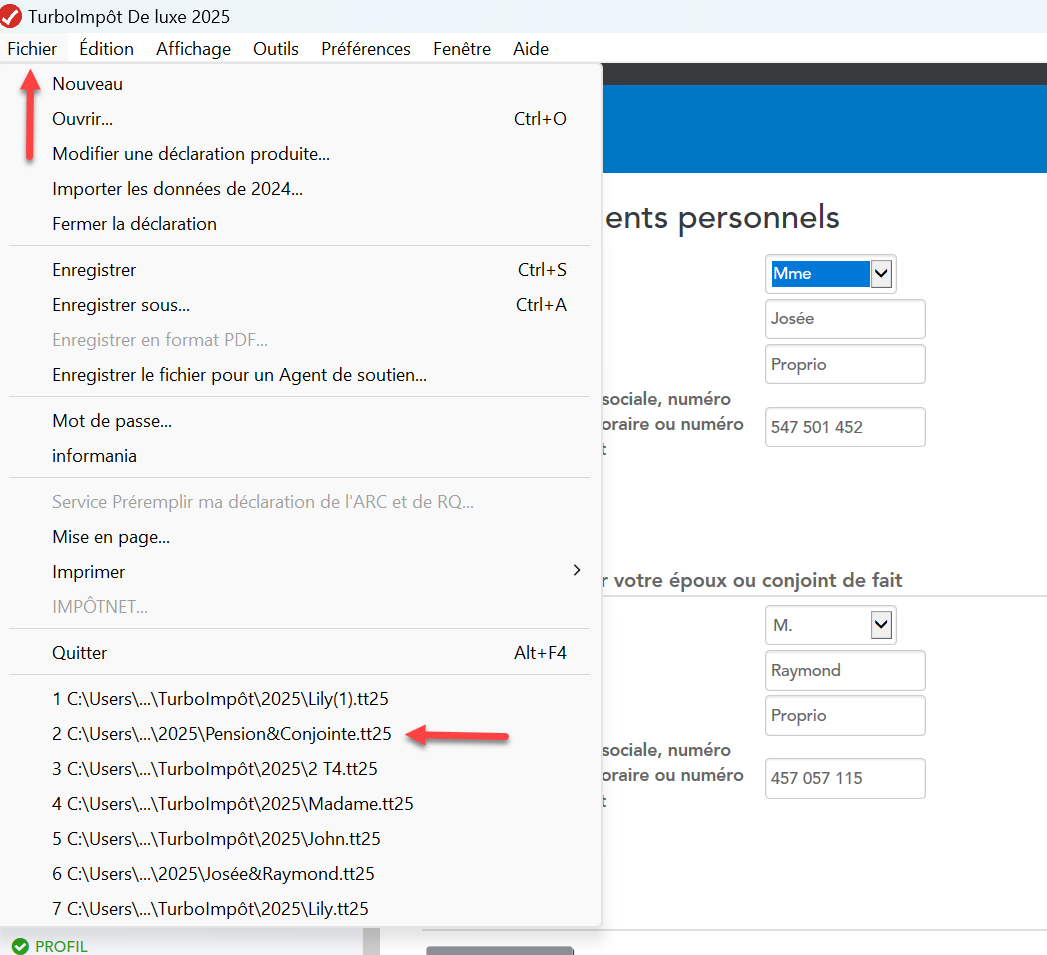The image size is (1047, 955).
Task: Open Mise en page... entry
Action: [x=300, y=537]
